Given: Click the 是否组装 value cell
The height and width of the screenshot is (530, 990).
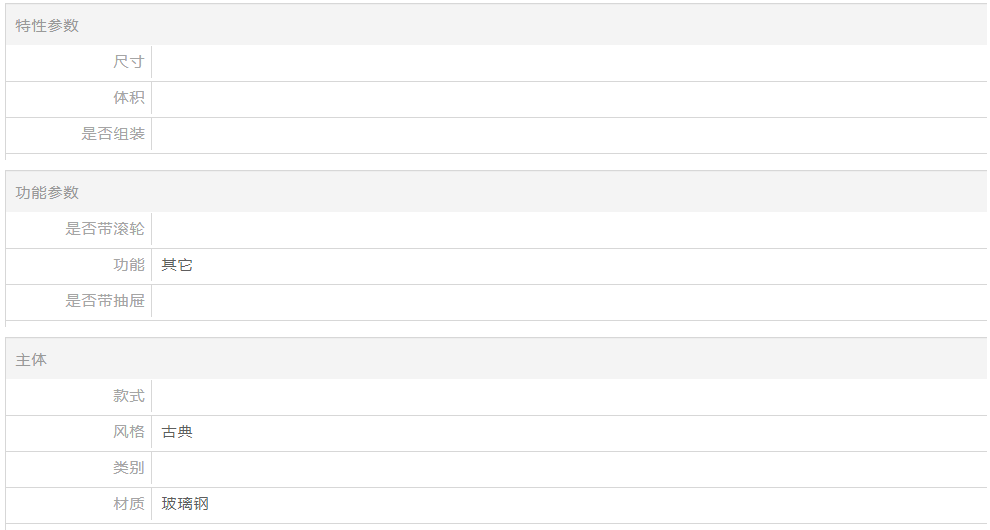Looking at the screenshot, I should (x=570, y=134).
